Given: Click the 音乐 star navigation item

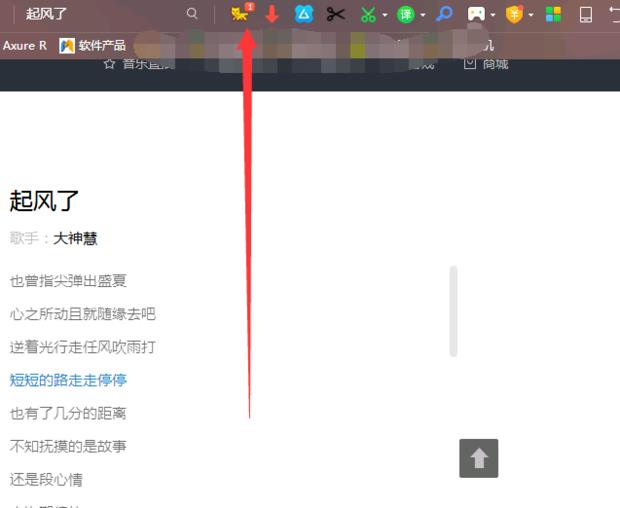Looking at the screenshot, I should (139, 64).
